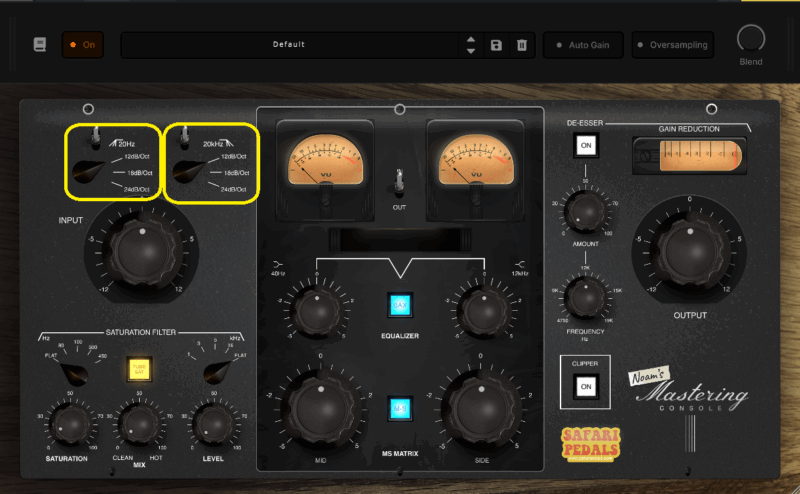Click the left VU meter
The height and width of the screenshot is (494, 800).
coord(323,160)
